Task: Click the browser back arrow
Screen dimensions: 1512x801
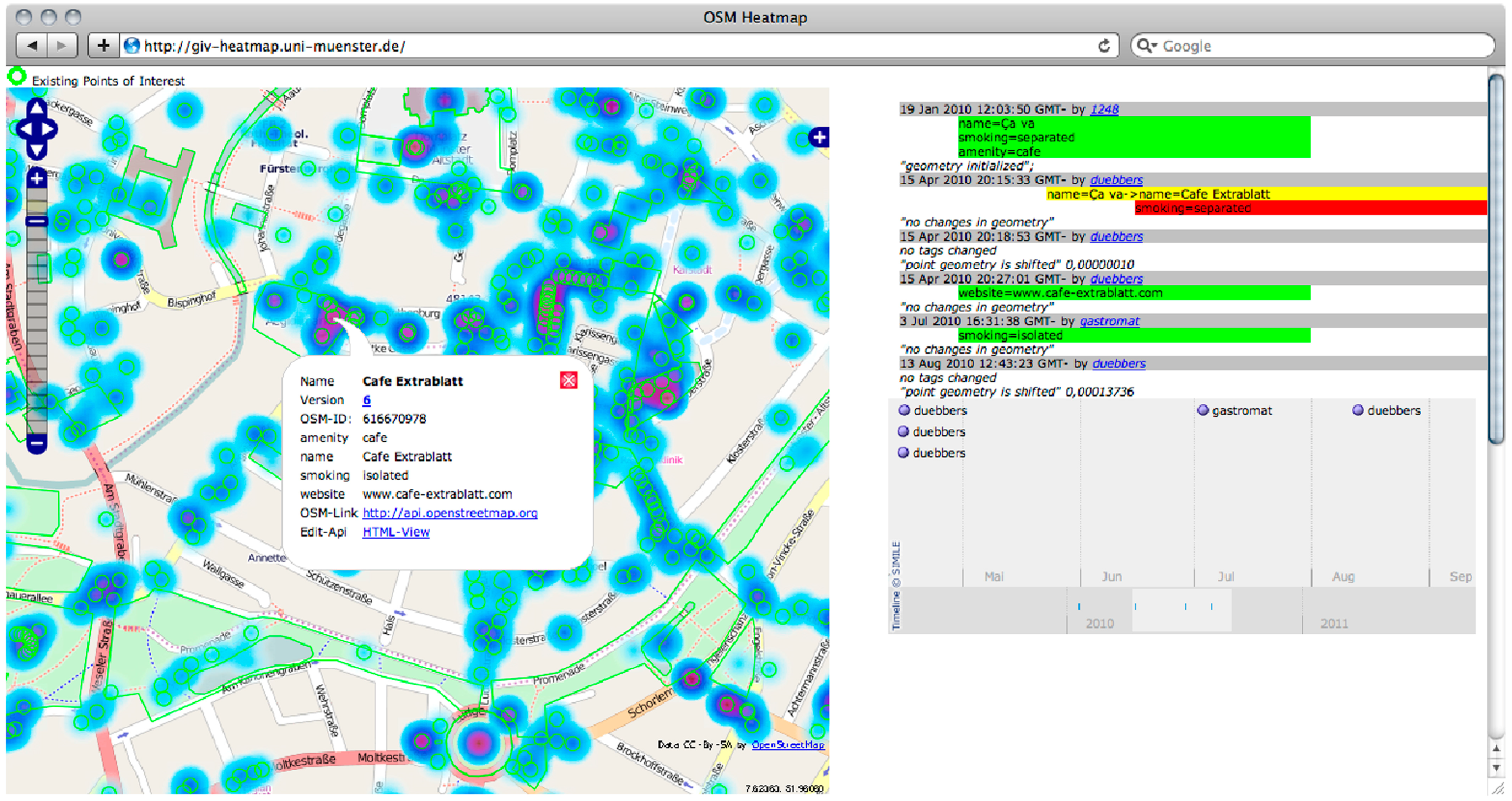Action: click(x=33, y=46)
